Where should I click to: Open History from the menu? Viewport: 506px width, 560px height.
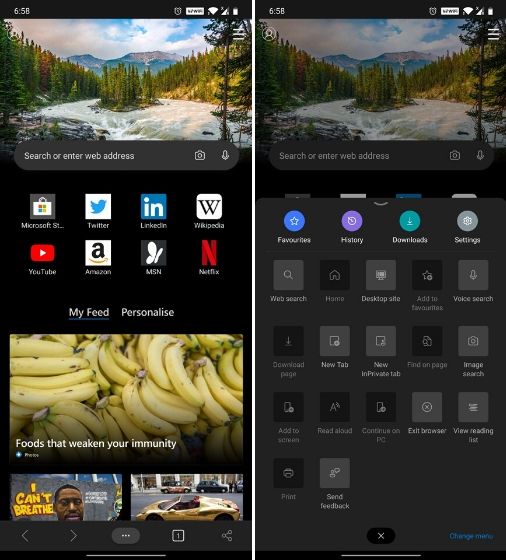coord(352,227)
